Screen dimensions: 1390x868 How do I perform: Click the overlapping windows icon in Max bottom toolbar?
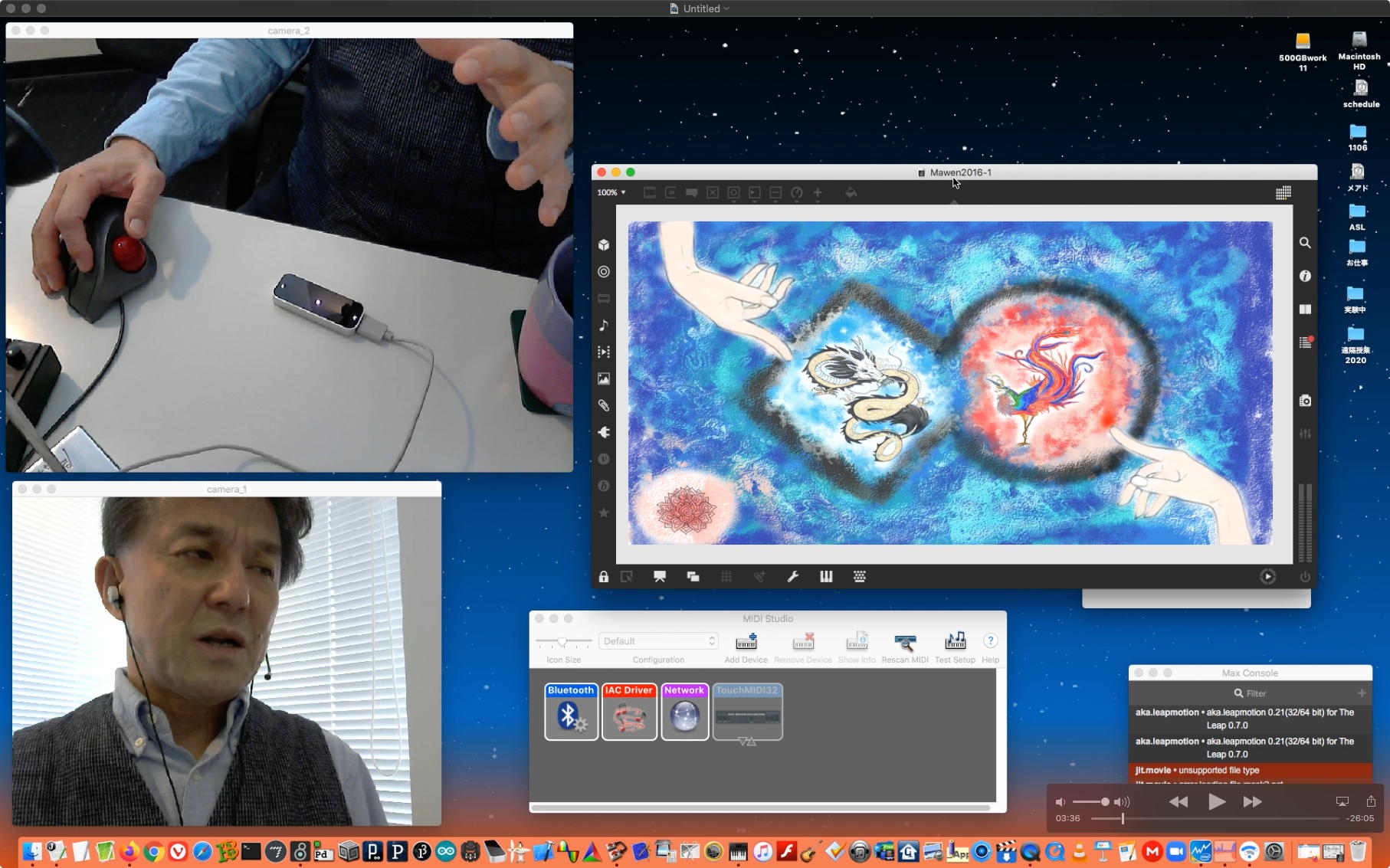pos(693,577)
